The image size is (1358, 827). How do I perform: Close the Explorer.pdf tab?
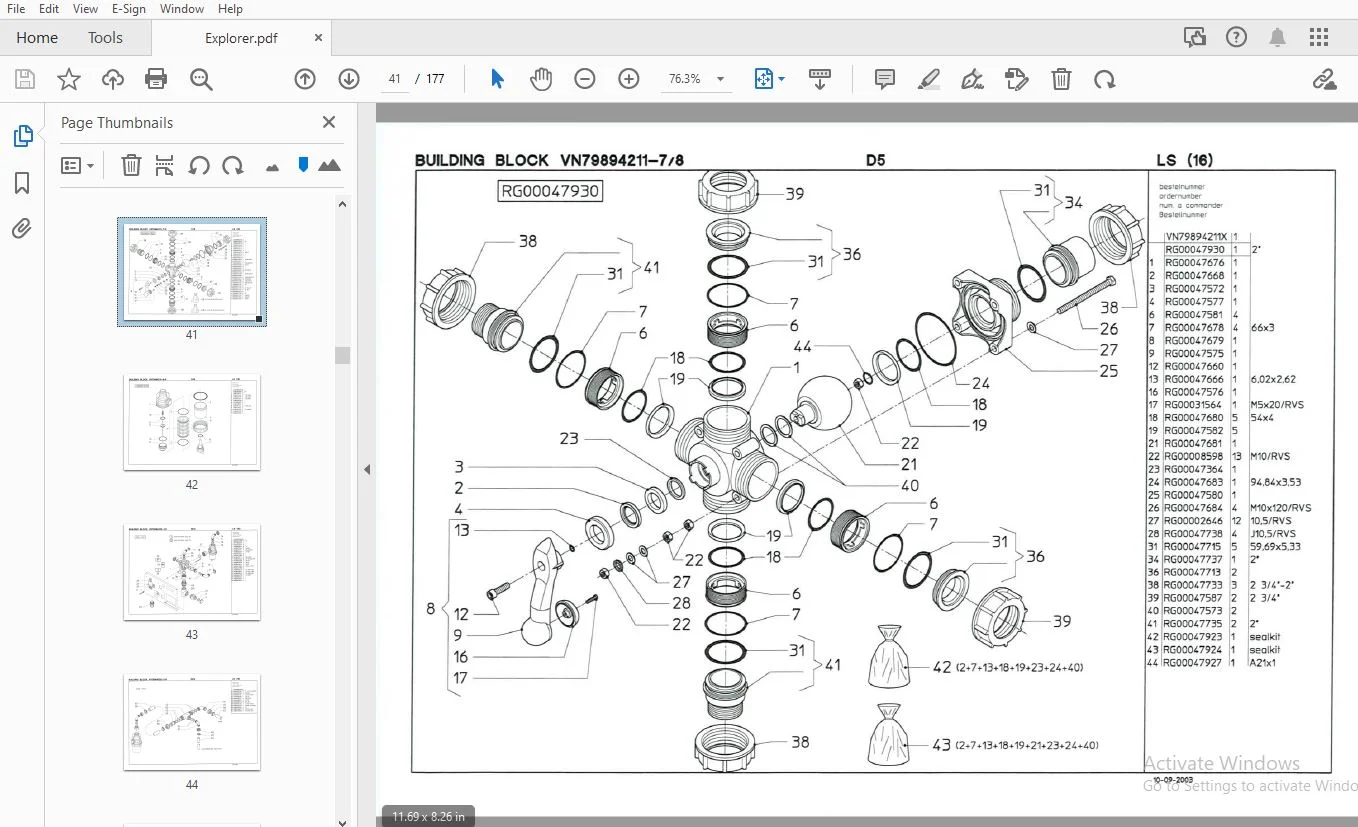[319, 38]
